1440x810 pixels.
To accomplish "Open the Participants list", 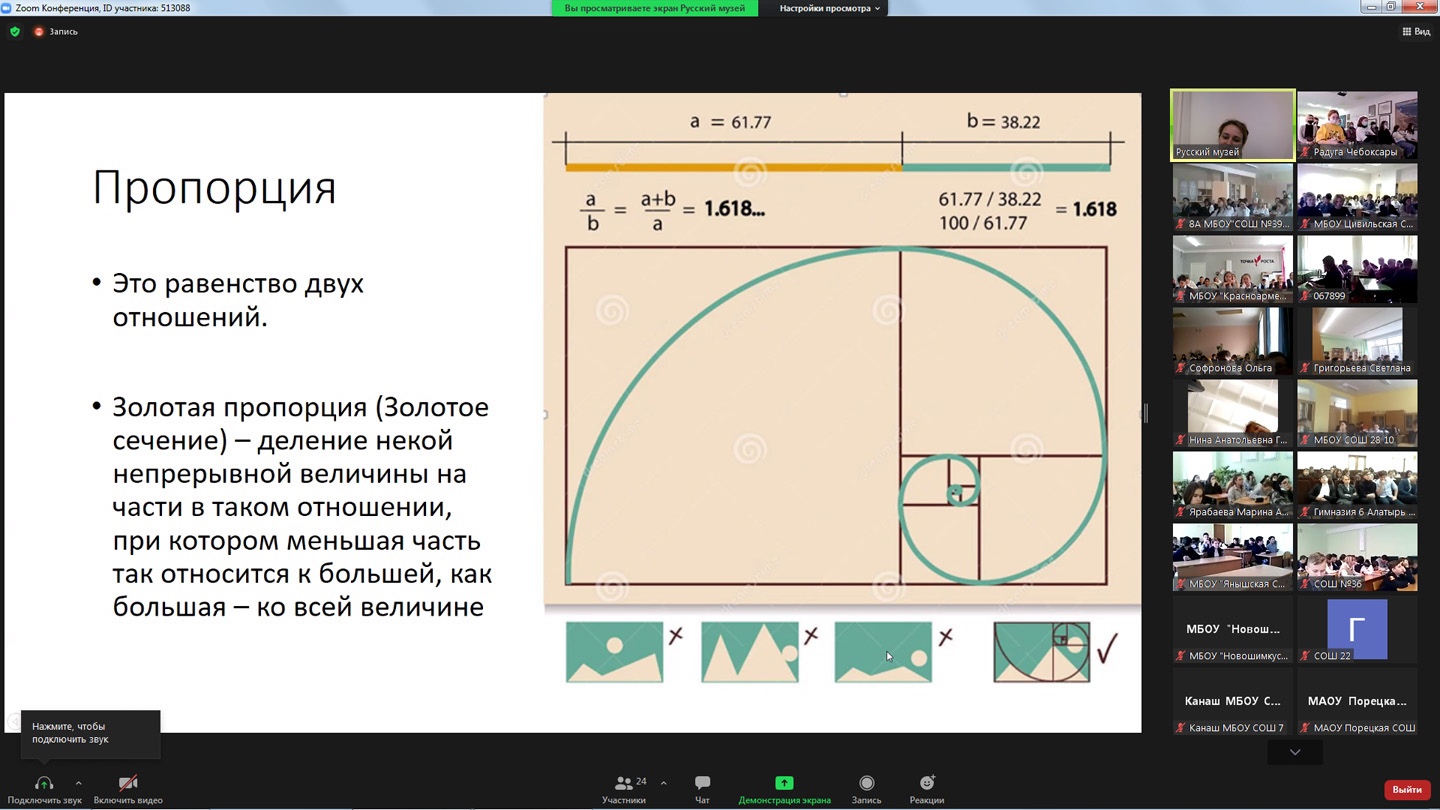I will pos(624,788).
